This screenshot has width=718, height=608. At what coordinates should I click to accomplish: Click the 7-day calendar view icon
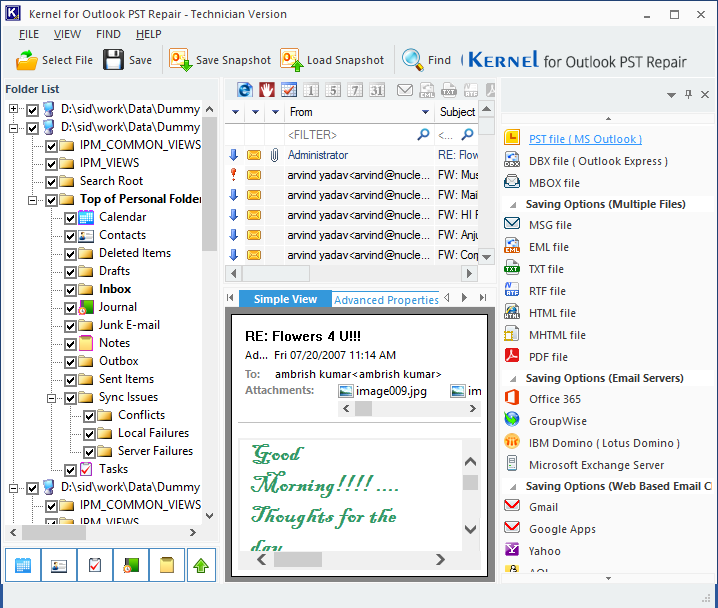tap(355, 90)
